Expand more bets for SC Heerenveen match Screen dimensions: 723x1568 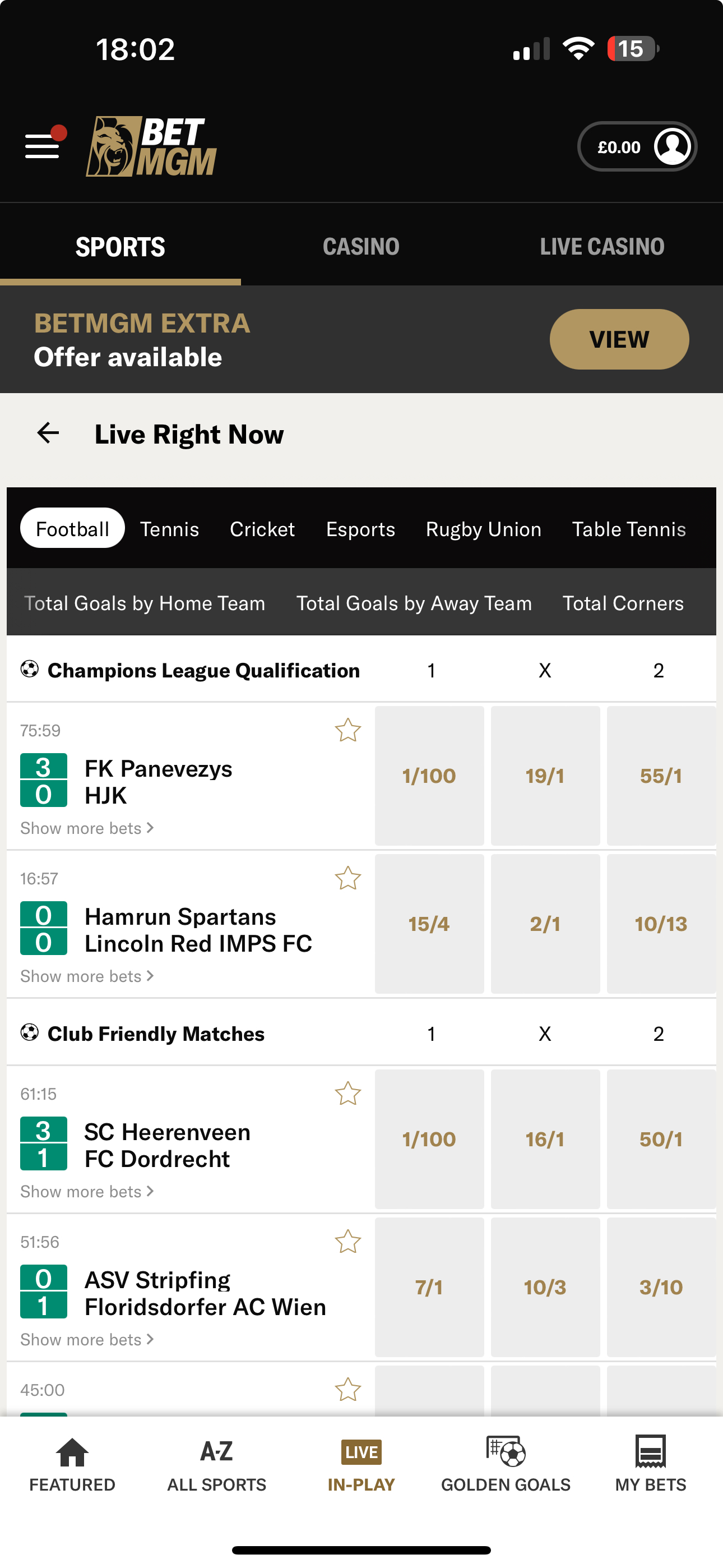(x=86, y=1191)
